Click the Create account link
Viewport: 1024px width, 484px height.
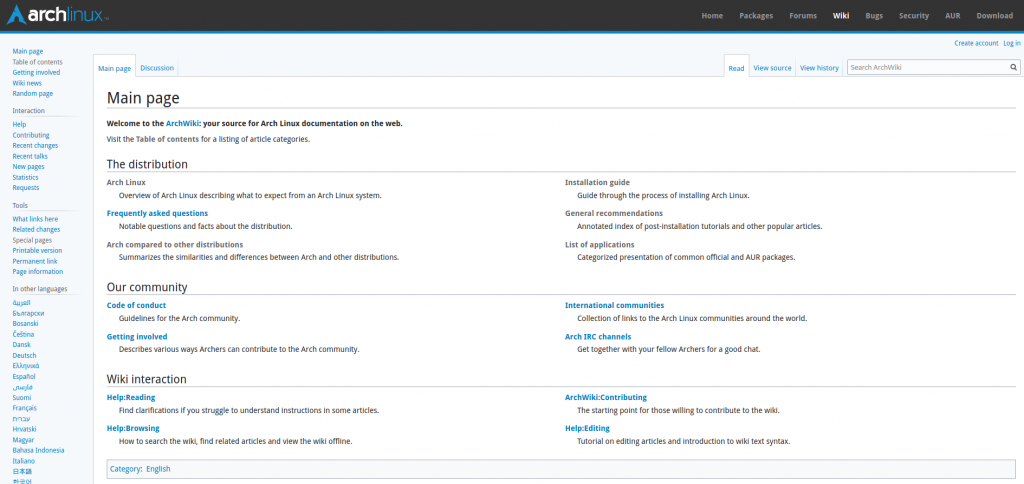[976, 43]
